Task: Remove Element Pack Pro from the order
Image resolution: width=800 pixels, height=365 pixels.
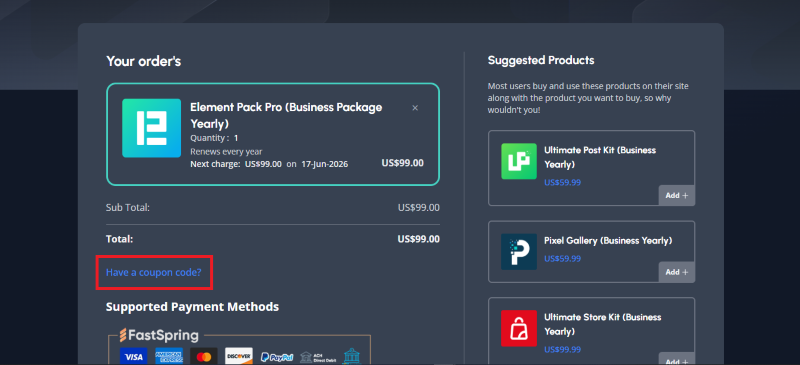Action: [x=415, y=108]
